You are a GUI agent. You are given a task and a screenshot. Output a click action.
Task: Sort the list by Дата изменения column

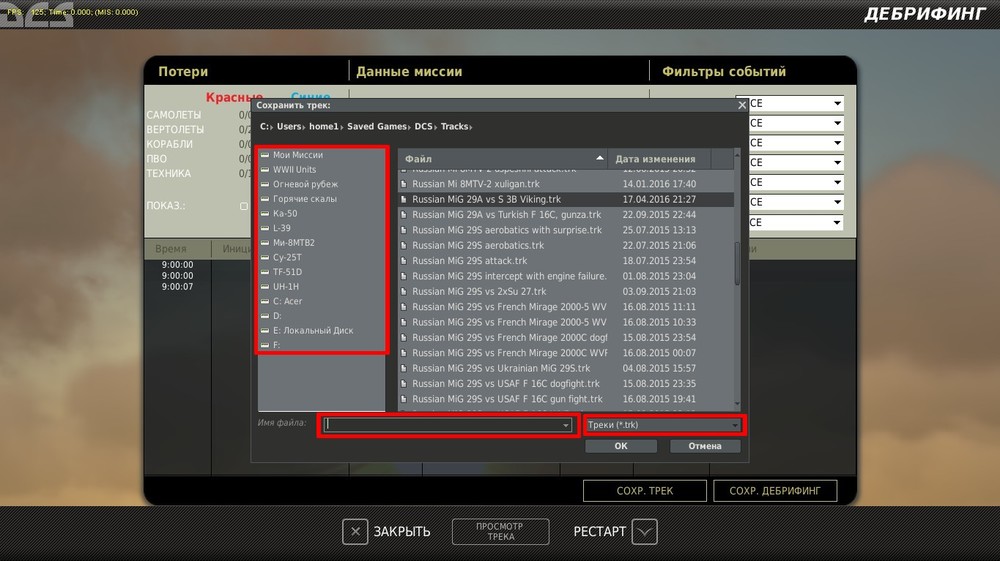(x=659, y=159)
